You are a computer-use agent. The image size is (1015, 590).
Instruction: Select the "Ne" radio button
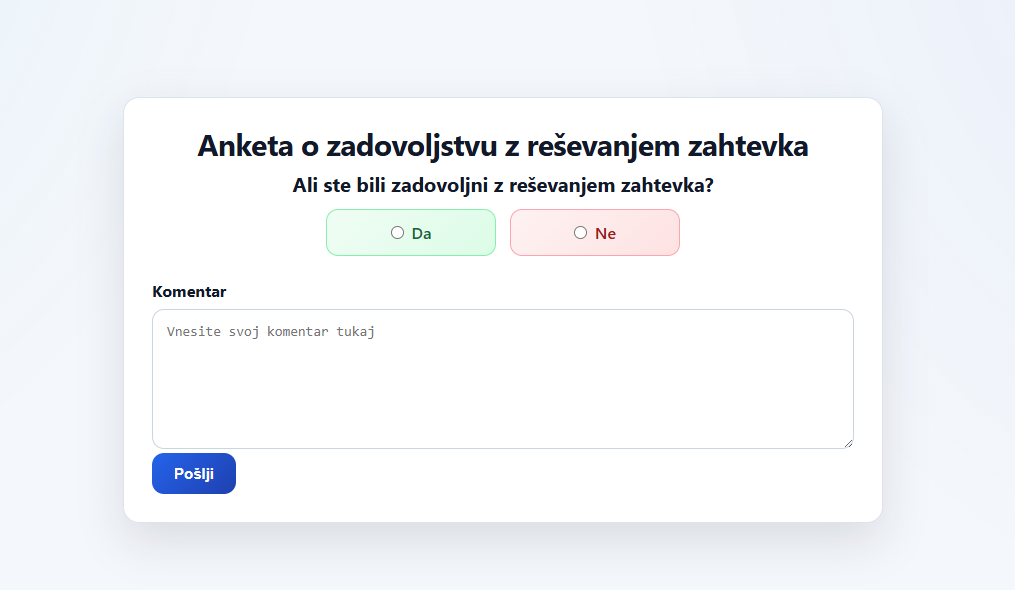pyautogui.click(x=581, y=233)
